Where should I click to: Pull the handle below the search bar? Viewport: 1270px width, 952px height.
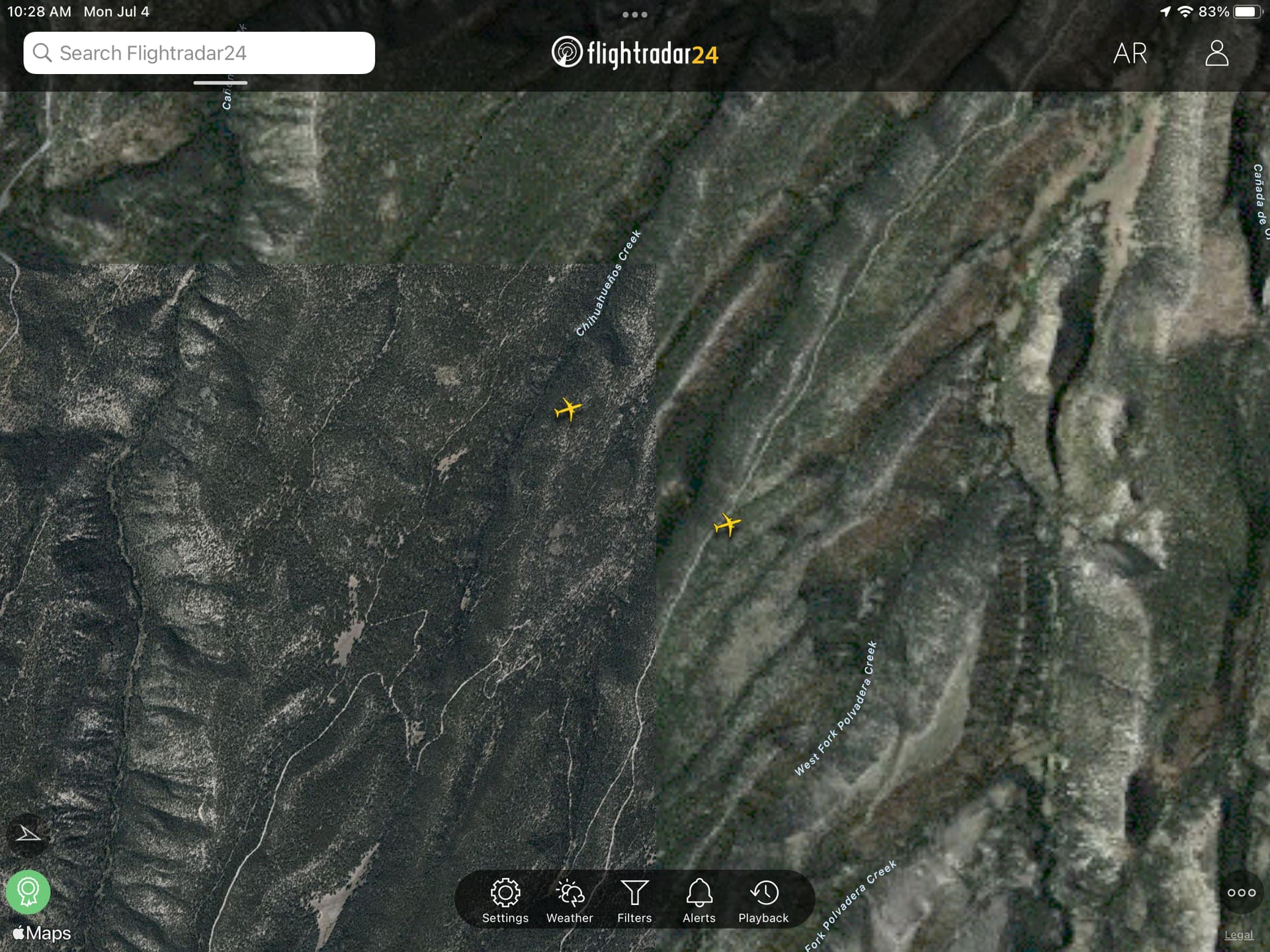click(x=220, y=83)
